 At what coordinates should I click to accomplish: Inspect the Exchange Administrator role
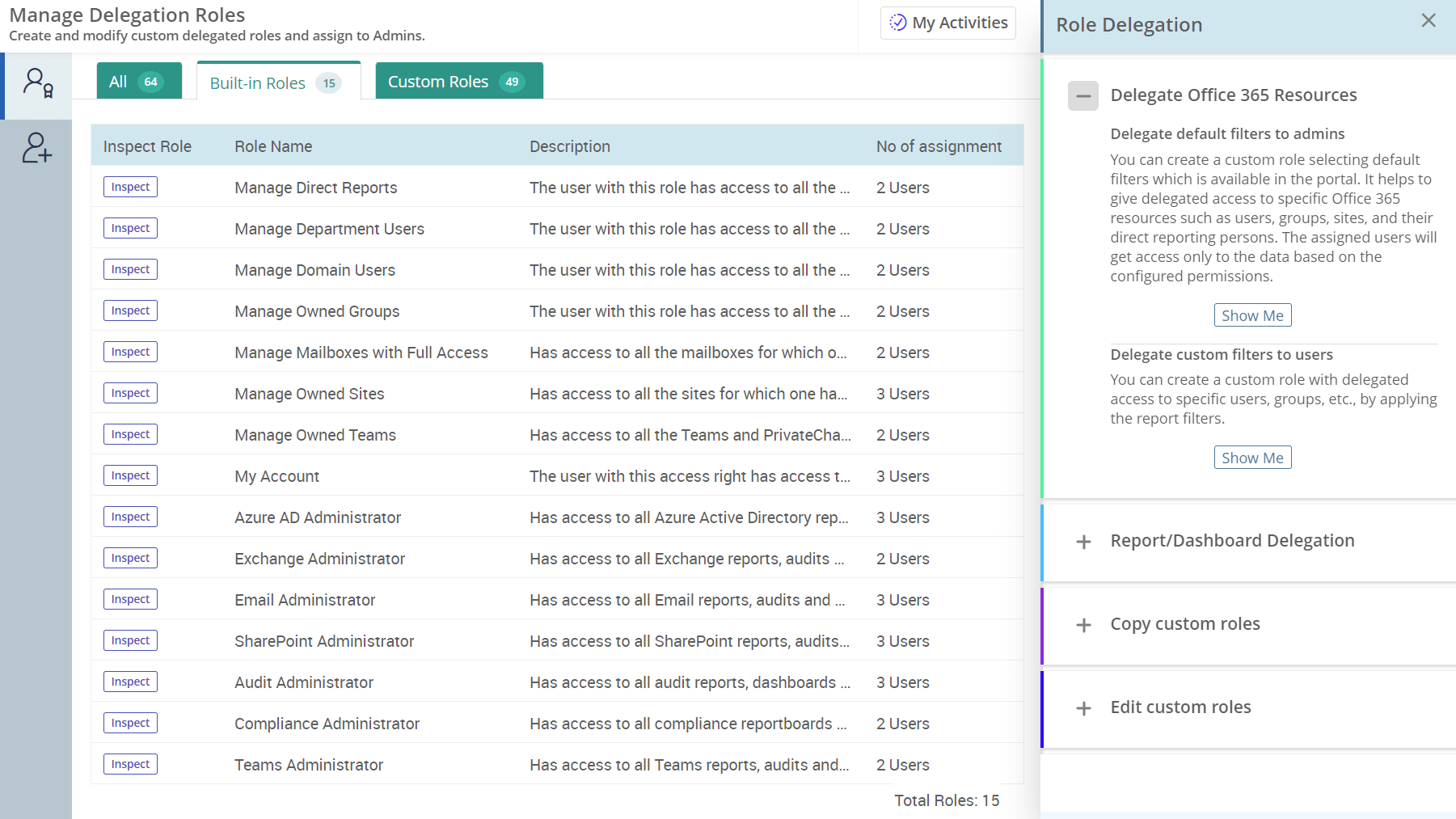coord(130,557)
